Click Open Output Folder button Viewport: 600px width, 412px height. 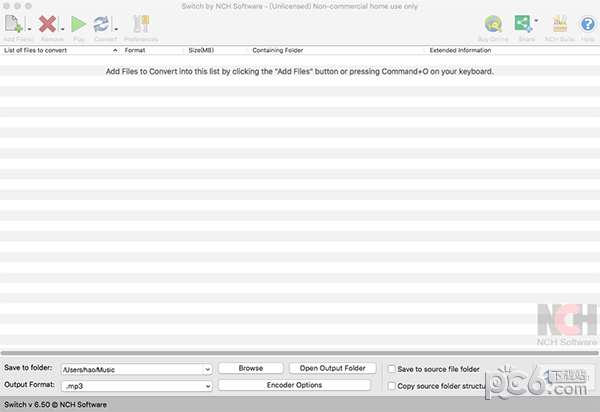click(333, 368)
